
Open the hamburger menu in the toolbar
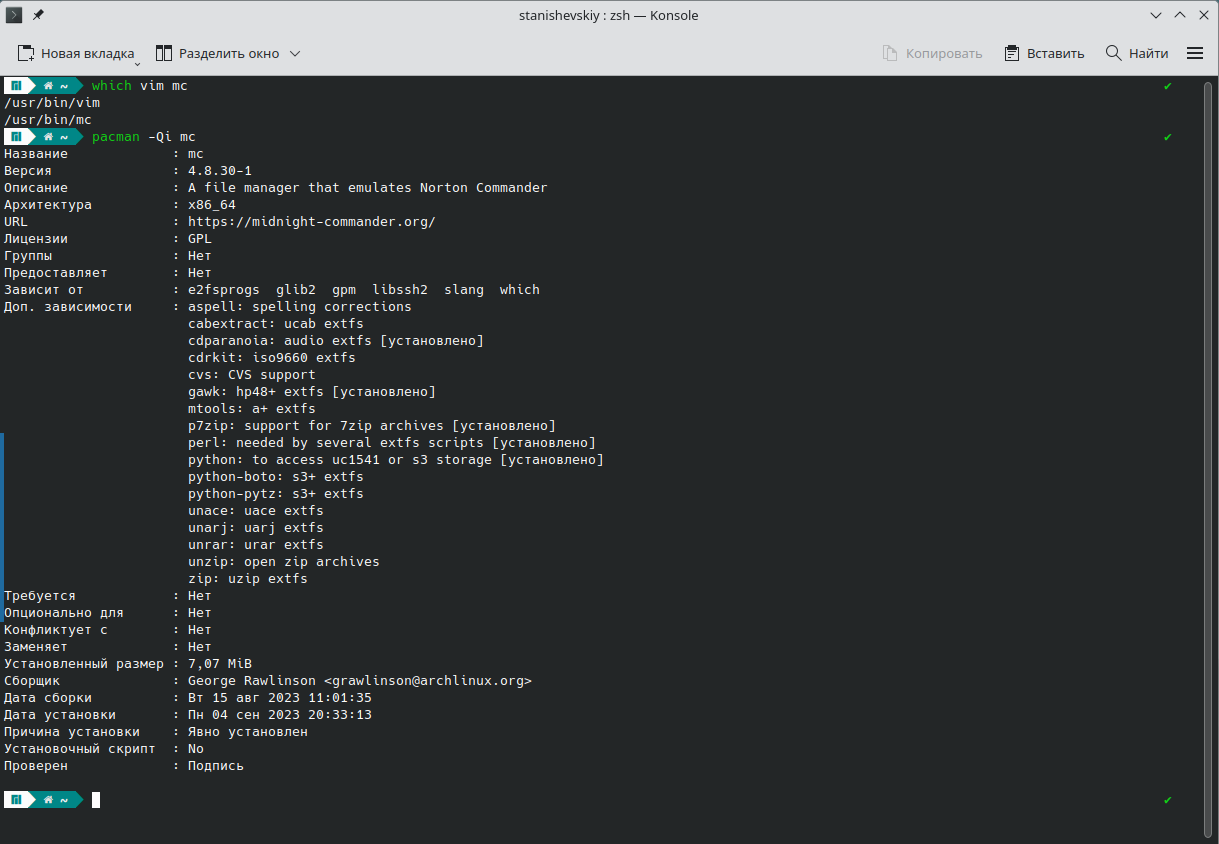click(1195, 53)
